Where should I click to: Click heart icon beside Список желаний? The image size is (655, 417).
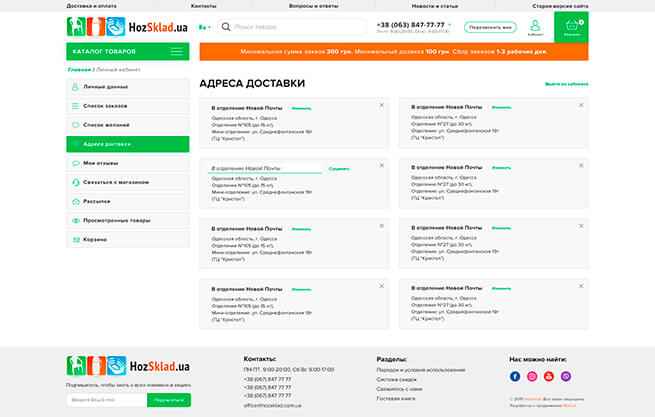[x=75, y=125]
